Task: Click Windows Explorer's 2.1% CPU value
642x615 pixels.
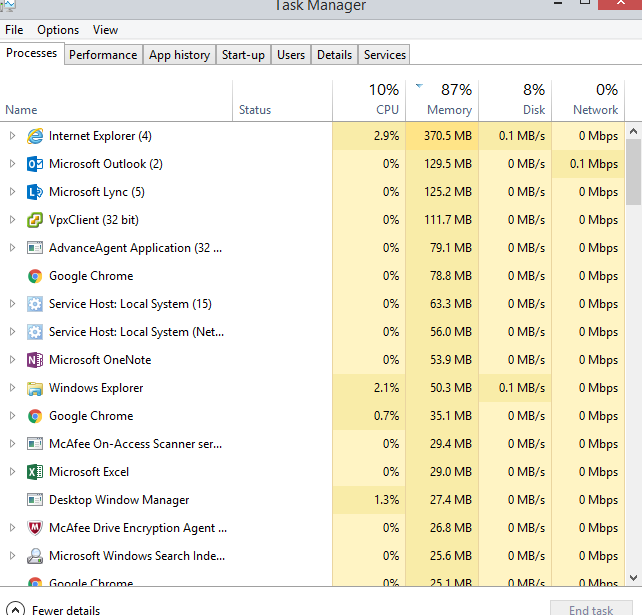Action: 386,388
